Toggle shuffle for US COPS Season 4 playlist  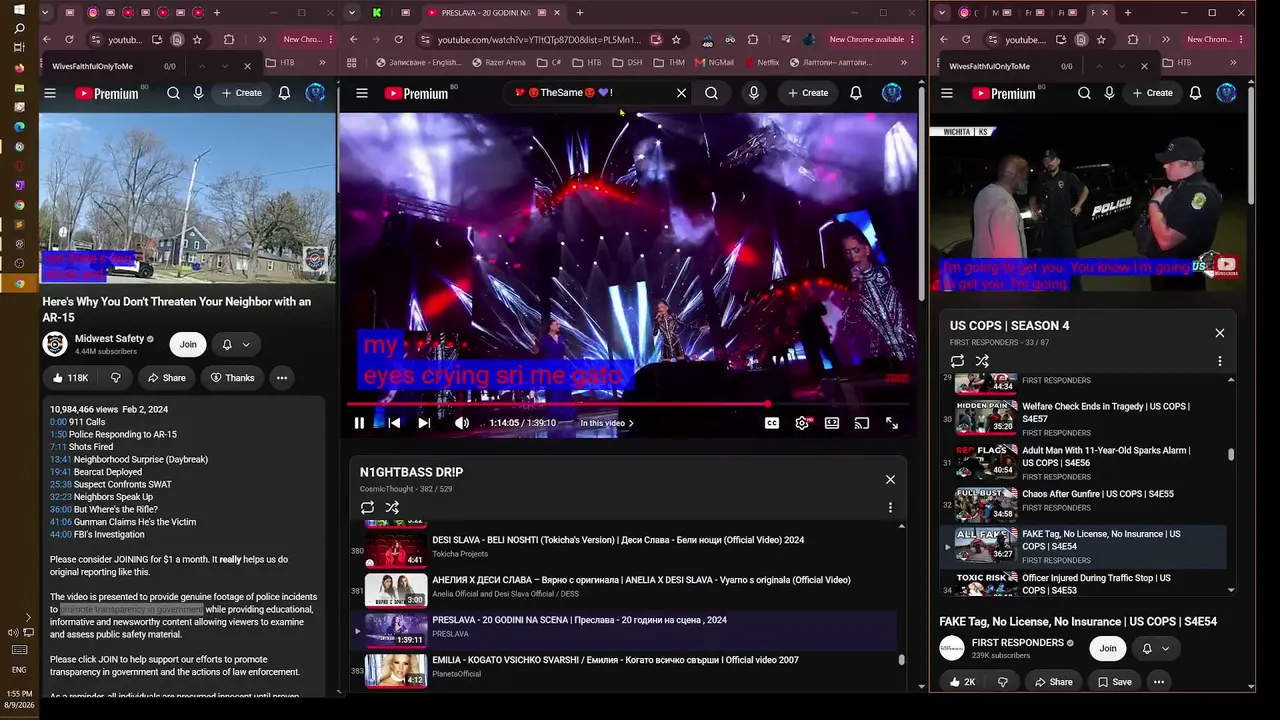982,361
